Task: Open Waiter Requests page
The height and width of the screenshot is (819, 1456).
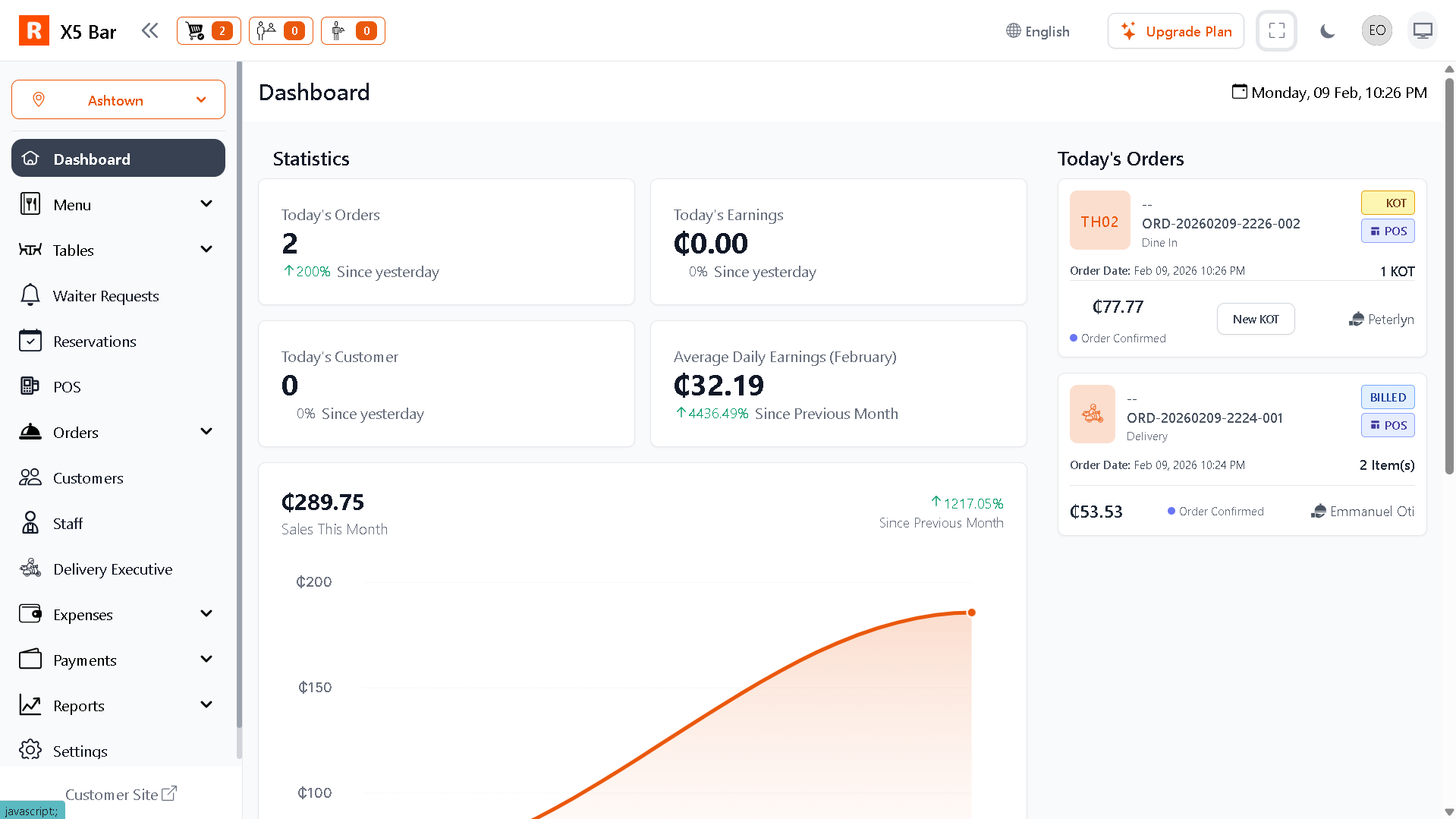Action: point(105,296)
